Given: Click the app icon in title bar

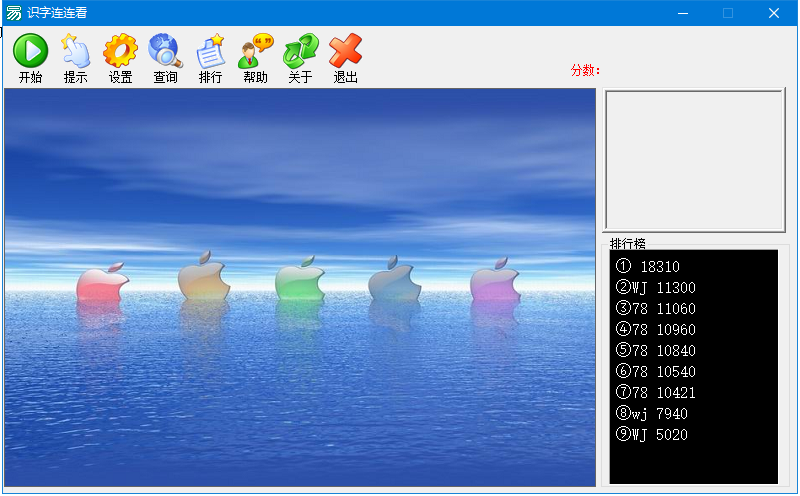Looking at the screenshot, I should (13, 13).
